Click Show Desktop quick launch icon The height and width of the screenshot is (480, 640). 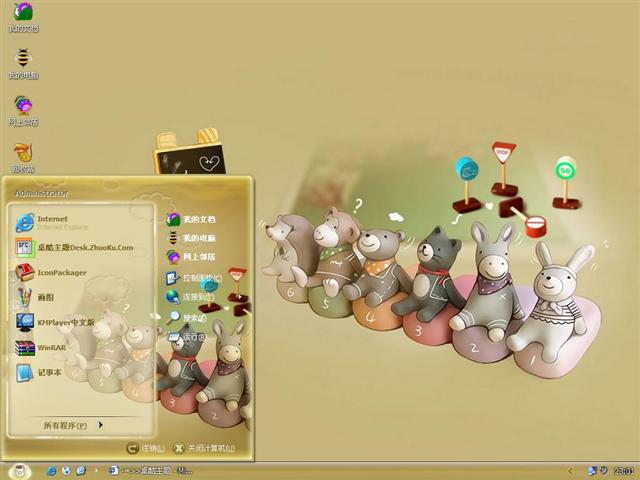pos(81,471)
